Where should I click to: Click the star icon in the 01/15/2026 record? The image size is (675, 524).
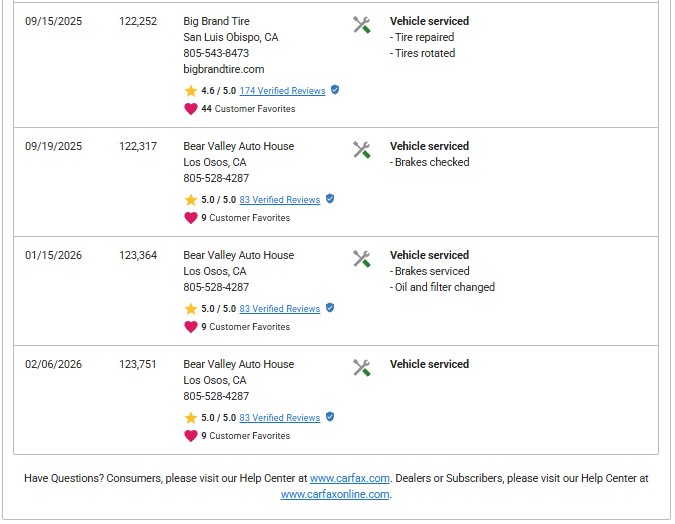tap(191, 309)
